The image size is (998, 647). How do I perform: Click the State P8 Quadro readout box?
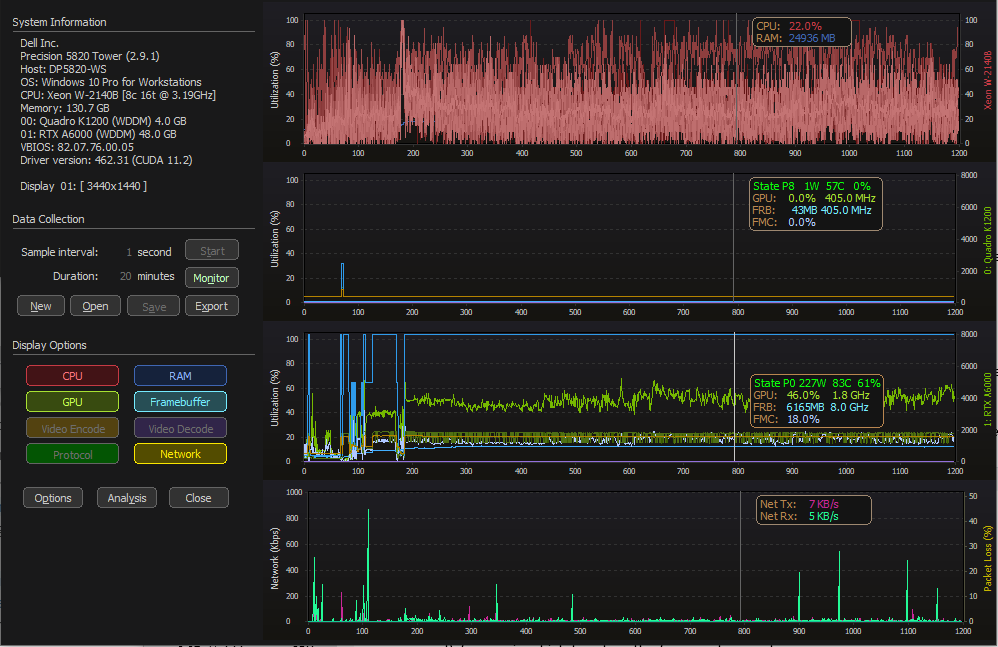click(815, 204)
